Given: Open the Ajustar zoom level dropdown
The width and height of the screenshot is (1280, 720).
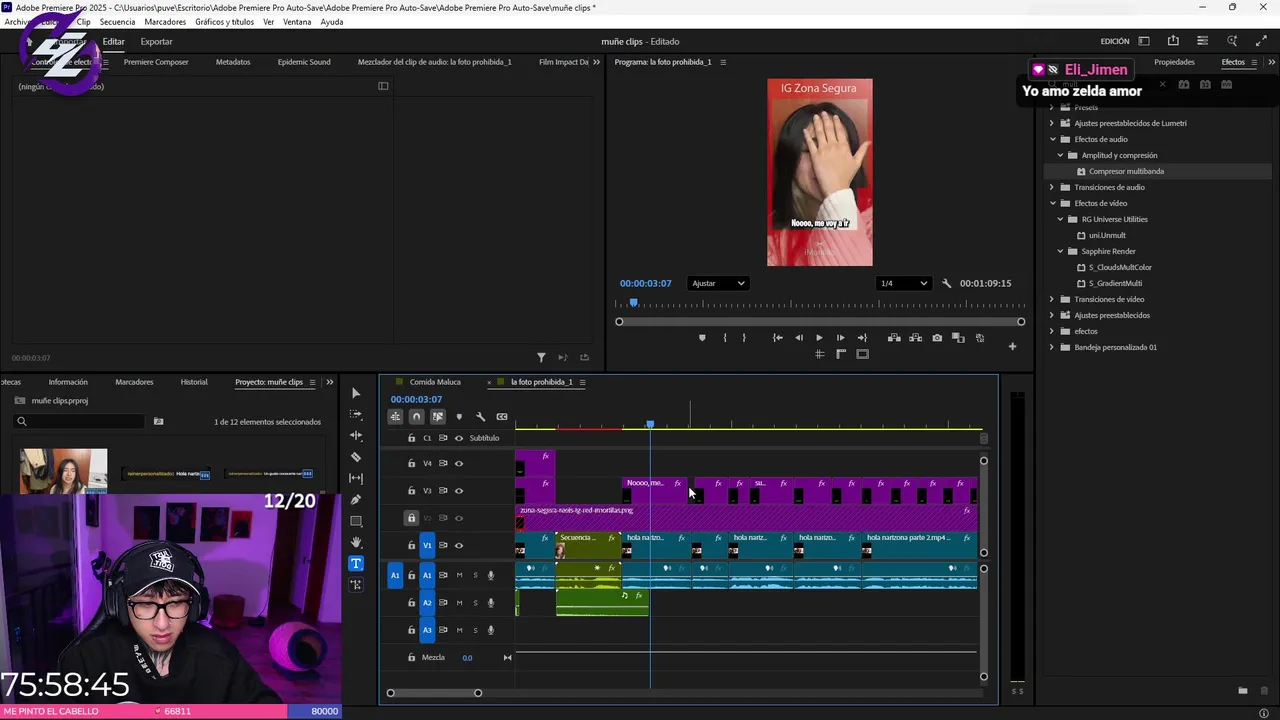Looking at the screenshot, I should [x=718, y=283].
